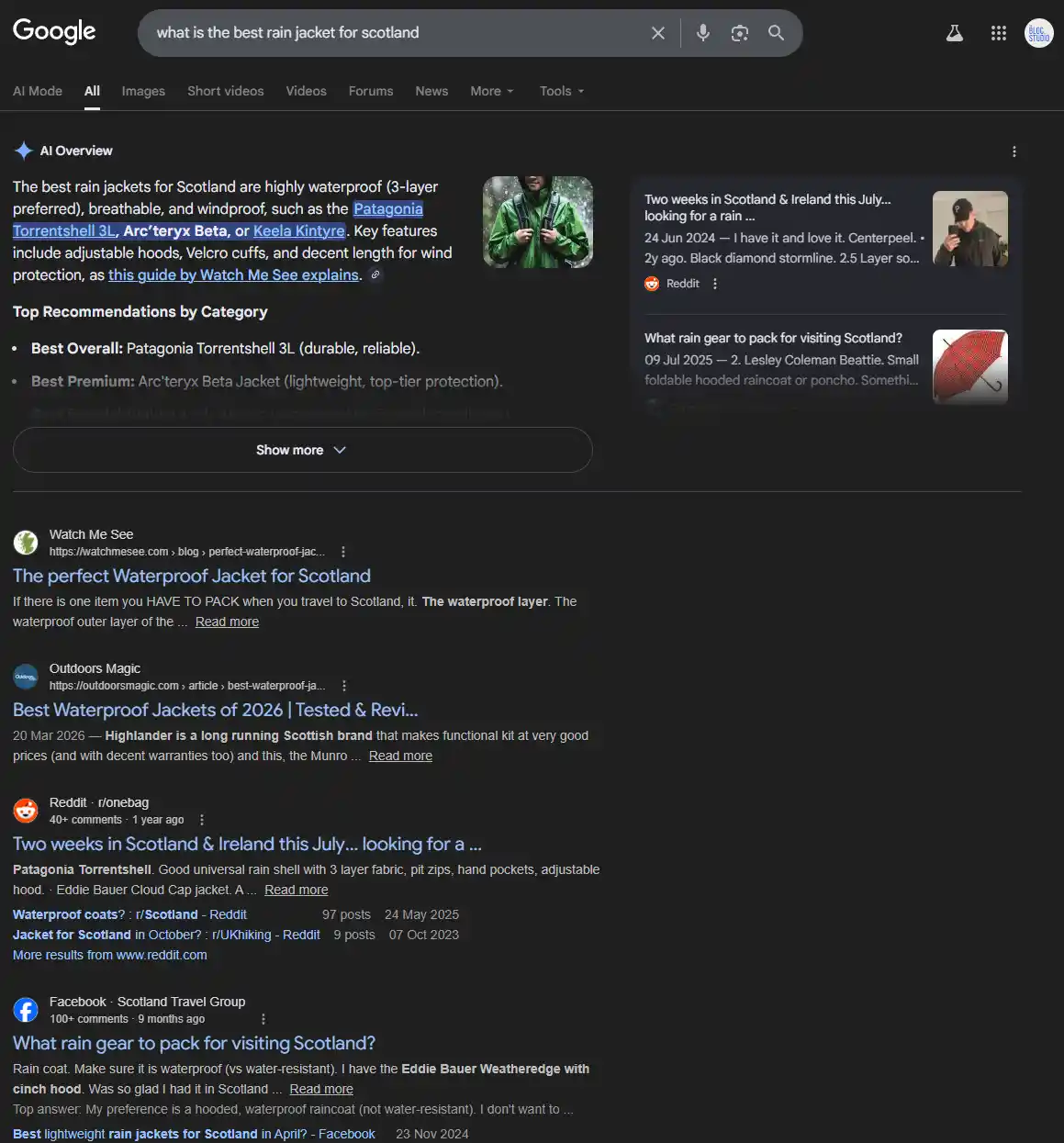Open more options for Watch Me See result

(x=343, y=552)
